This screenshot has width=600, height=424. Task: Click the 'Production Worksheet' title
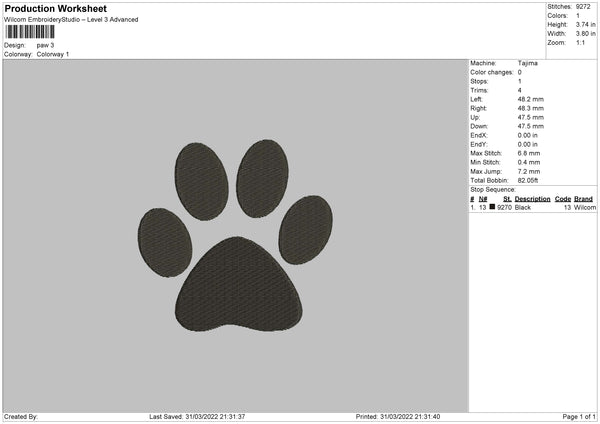click(x=55, y=8)
